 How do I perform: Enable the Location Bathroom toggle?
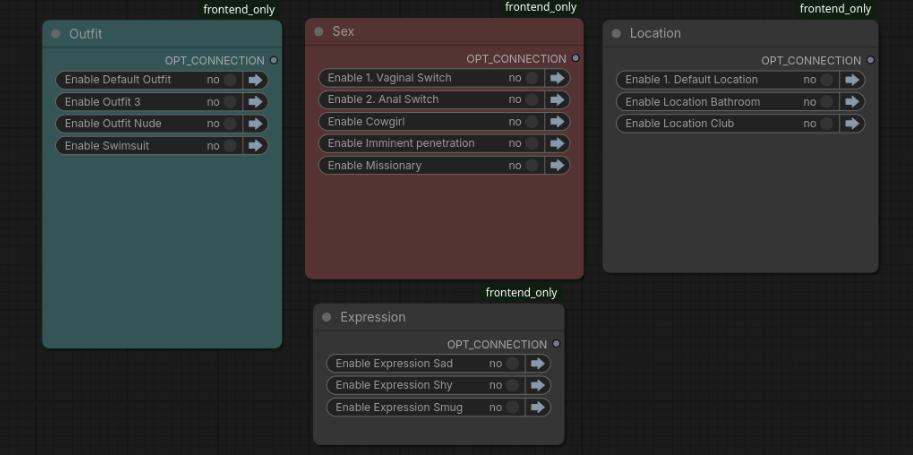[x=827, y=102]
